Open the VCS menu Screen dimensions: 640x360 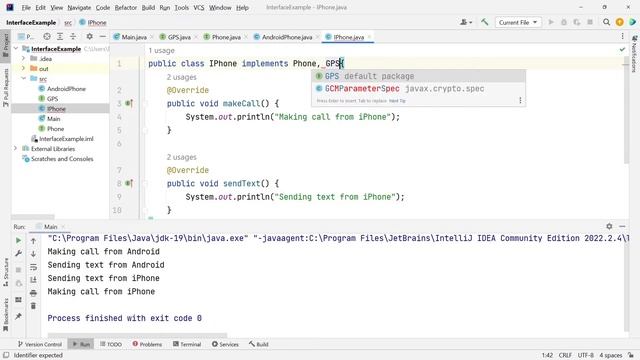(x=199, y=7)
